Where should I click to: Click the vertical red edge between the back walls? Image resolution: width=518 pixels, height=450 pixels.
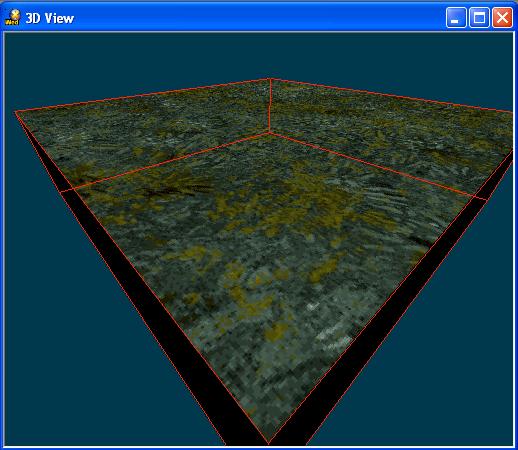269,106
